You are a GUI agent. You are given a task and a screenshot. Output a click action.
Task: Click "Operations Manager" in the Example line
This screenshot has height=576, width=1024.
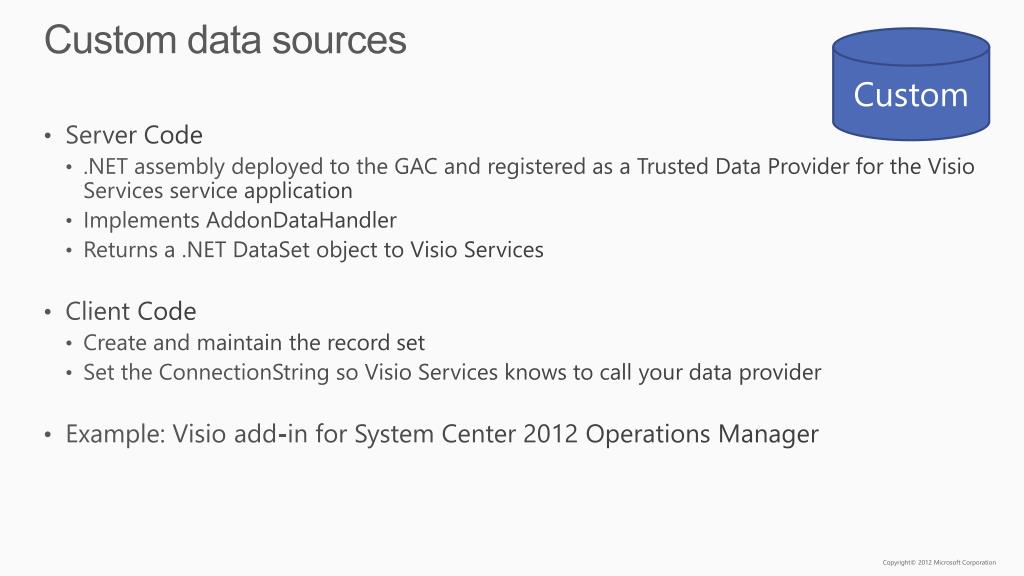pyautogui.click(x=702, y=434)
